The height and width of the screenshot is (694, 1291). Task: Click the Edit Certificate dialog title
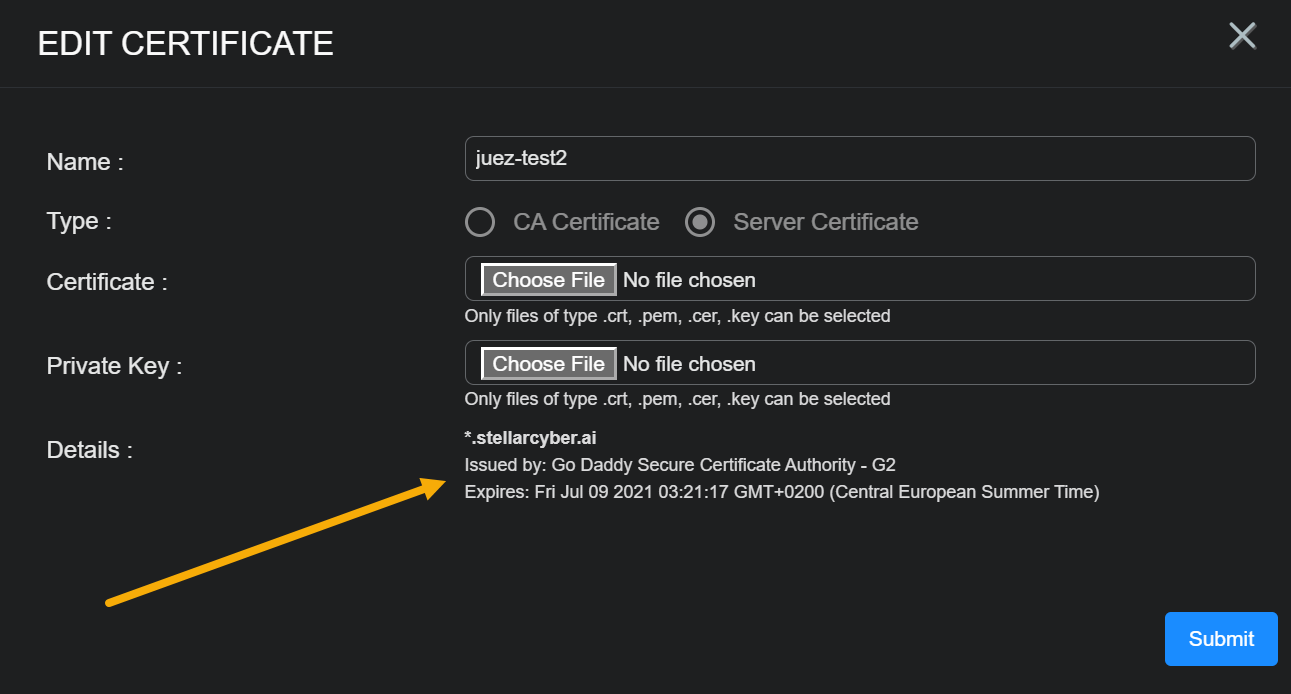coord(186,44)
